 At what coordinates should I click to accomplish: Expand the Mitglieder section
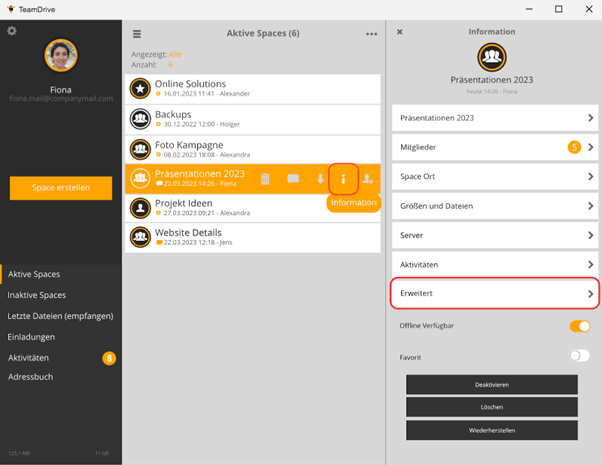494,147
